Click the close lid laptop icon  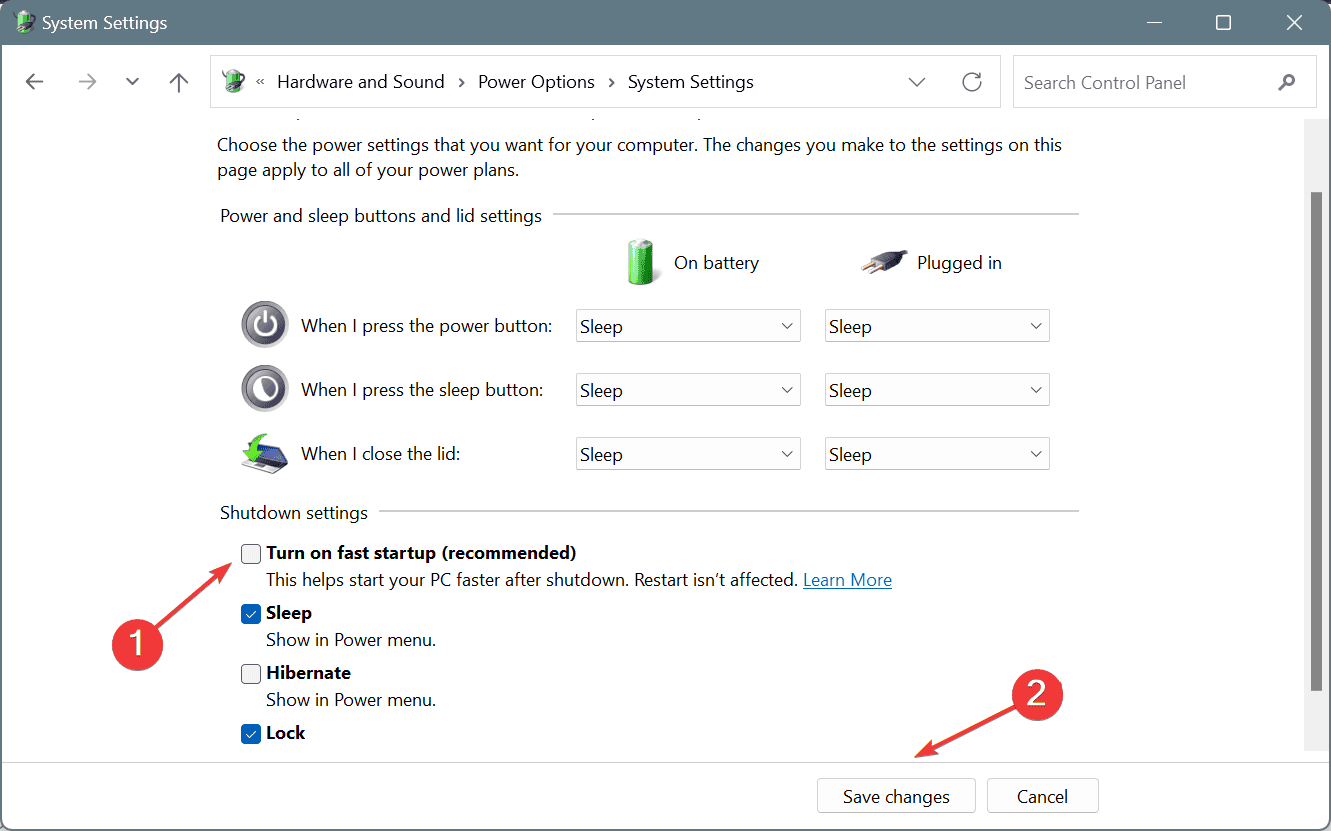coord(265,453)
